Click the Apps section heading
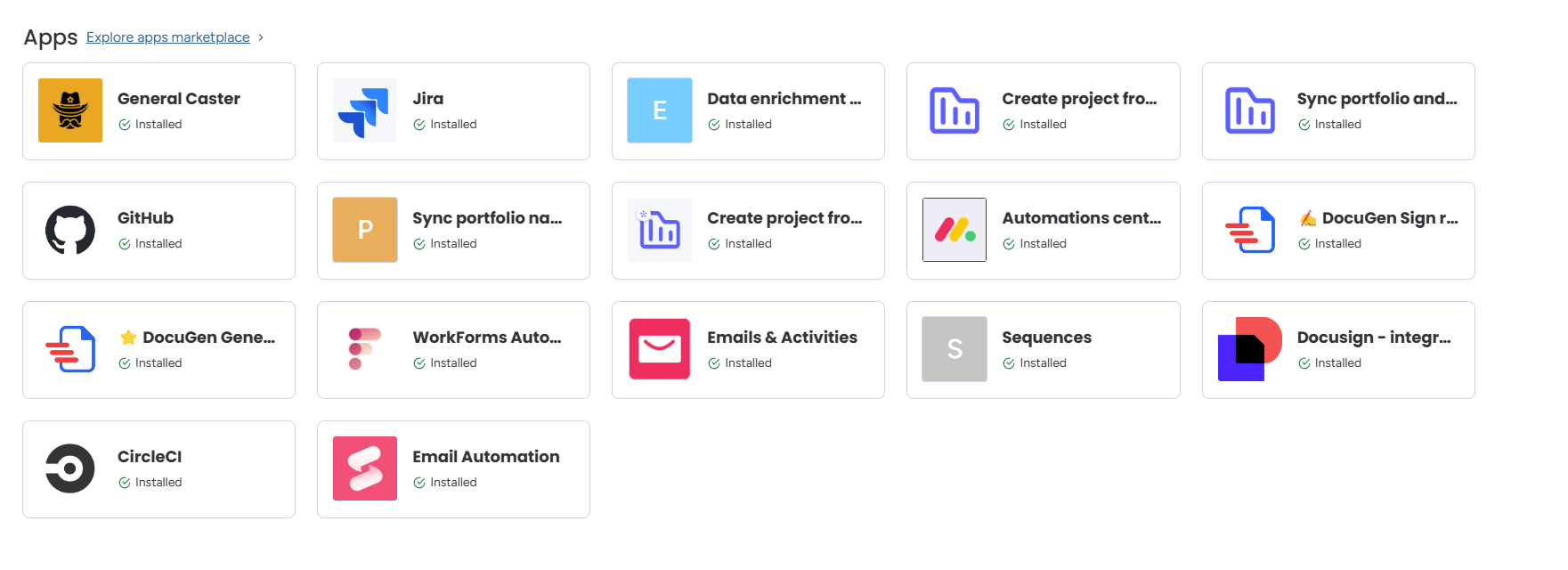 click(x=51, y=37)
